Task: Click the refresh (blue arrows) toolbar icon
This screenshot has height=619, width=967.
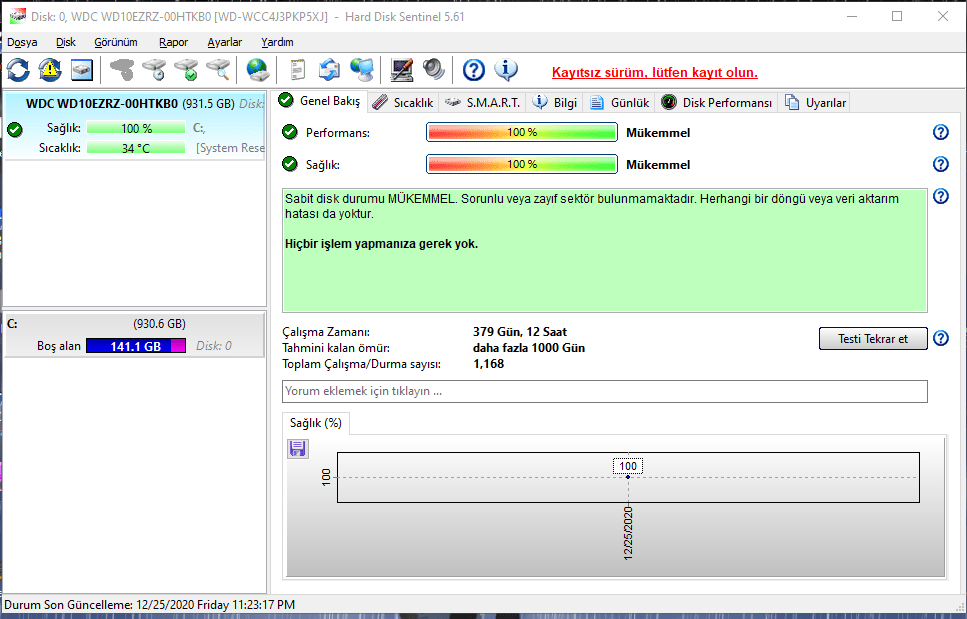Action: pyautogui.click(x=19, y=70)
